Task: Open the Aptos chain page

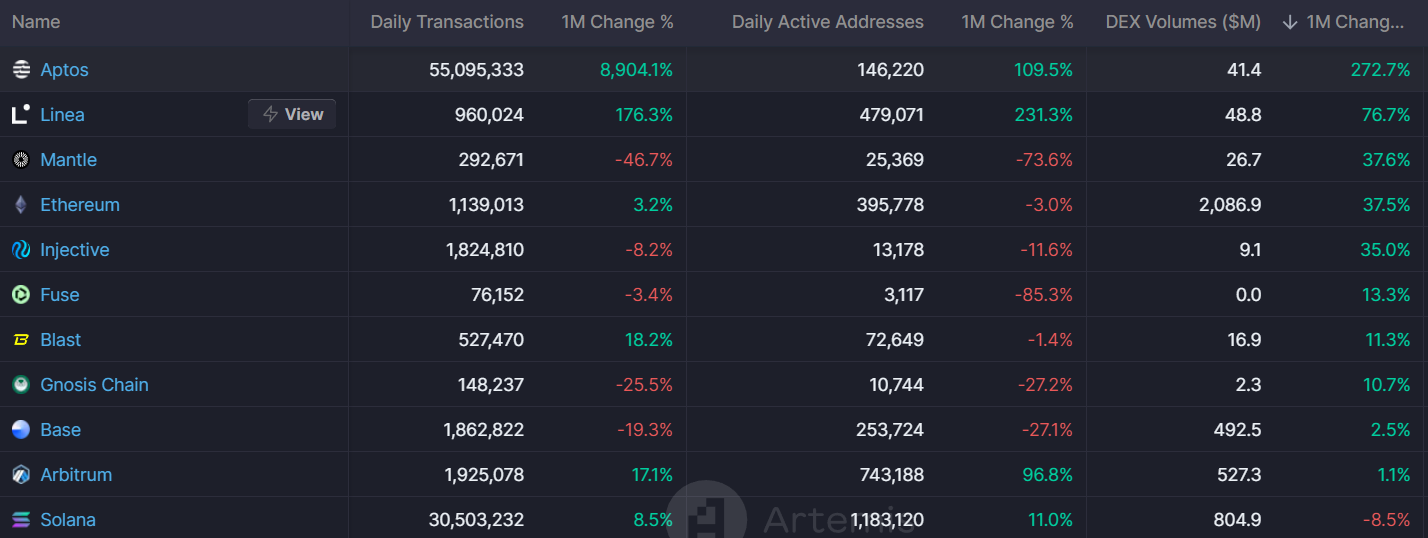Action: tap(64, 70)
